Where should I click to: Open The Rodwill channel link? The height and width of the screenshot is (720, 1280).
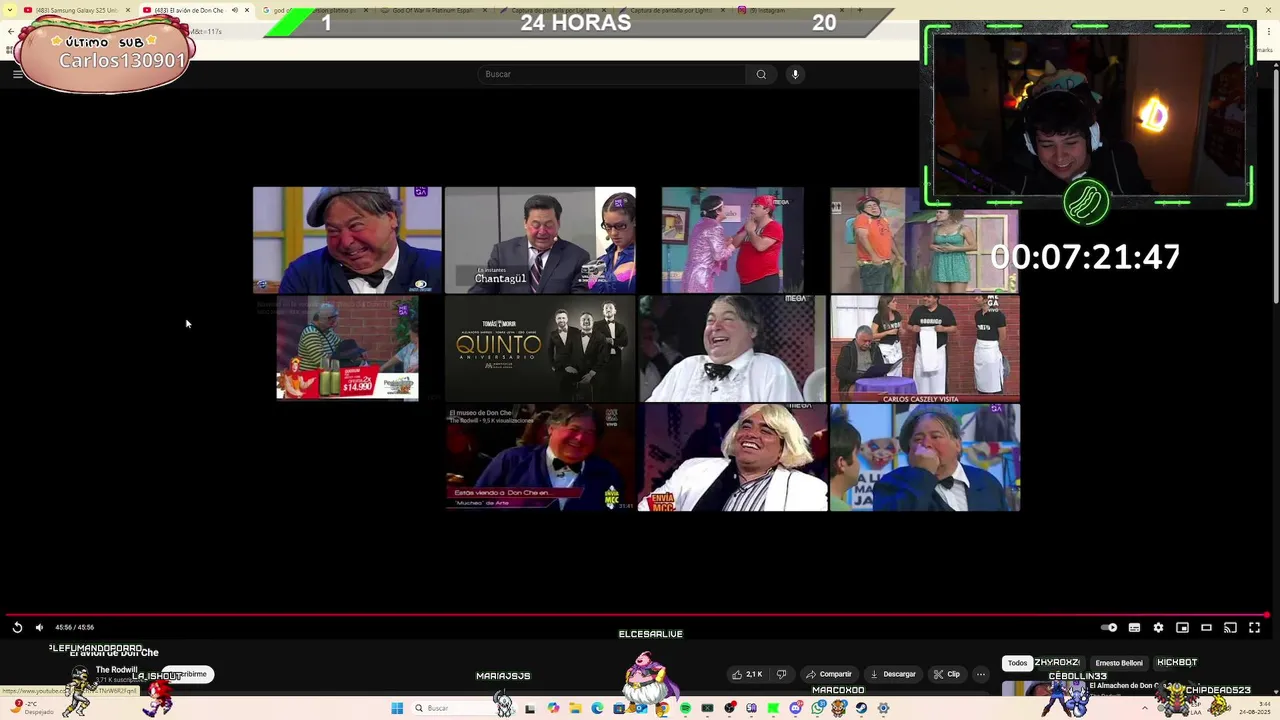point(116,670)
